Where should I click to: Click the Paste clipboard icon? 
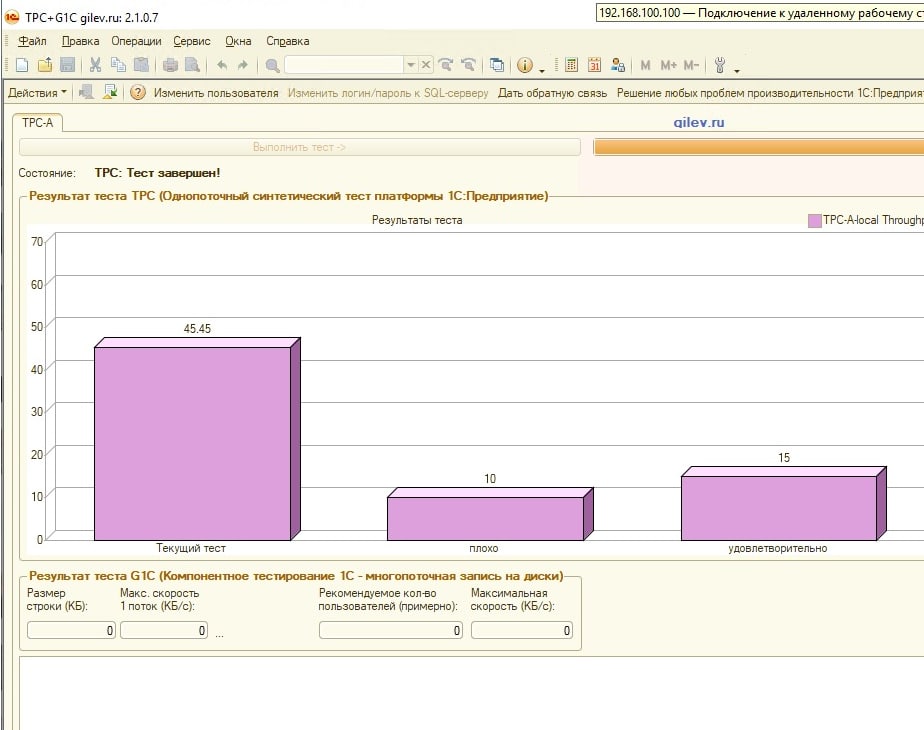(141, 65)
